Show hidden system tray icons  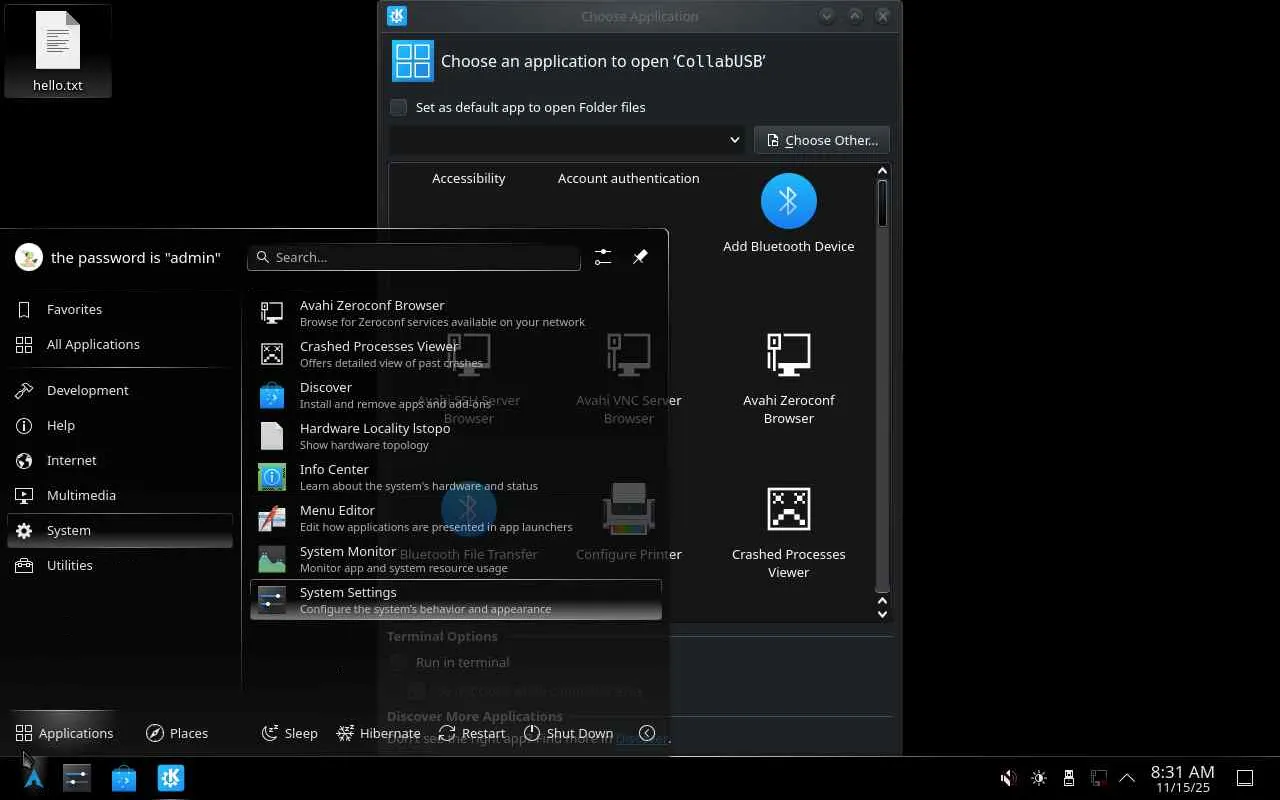(1127, 778)
